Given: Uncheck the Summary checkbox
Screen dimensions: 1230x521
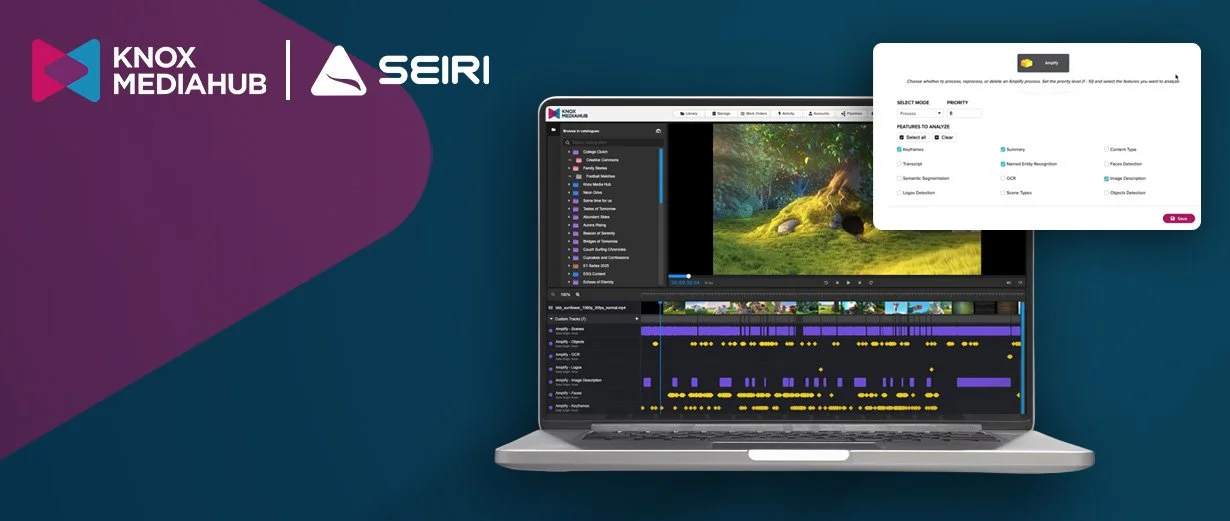Looking at the screenshot, I should pos(1003,149).
